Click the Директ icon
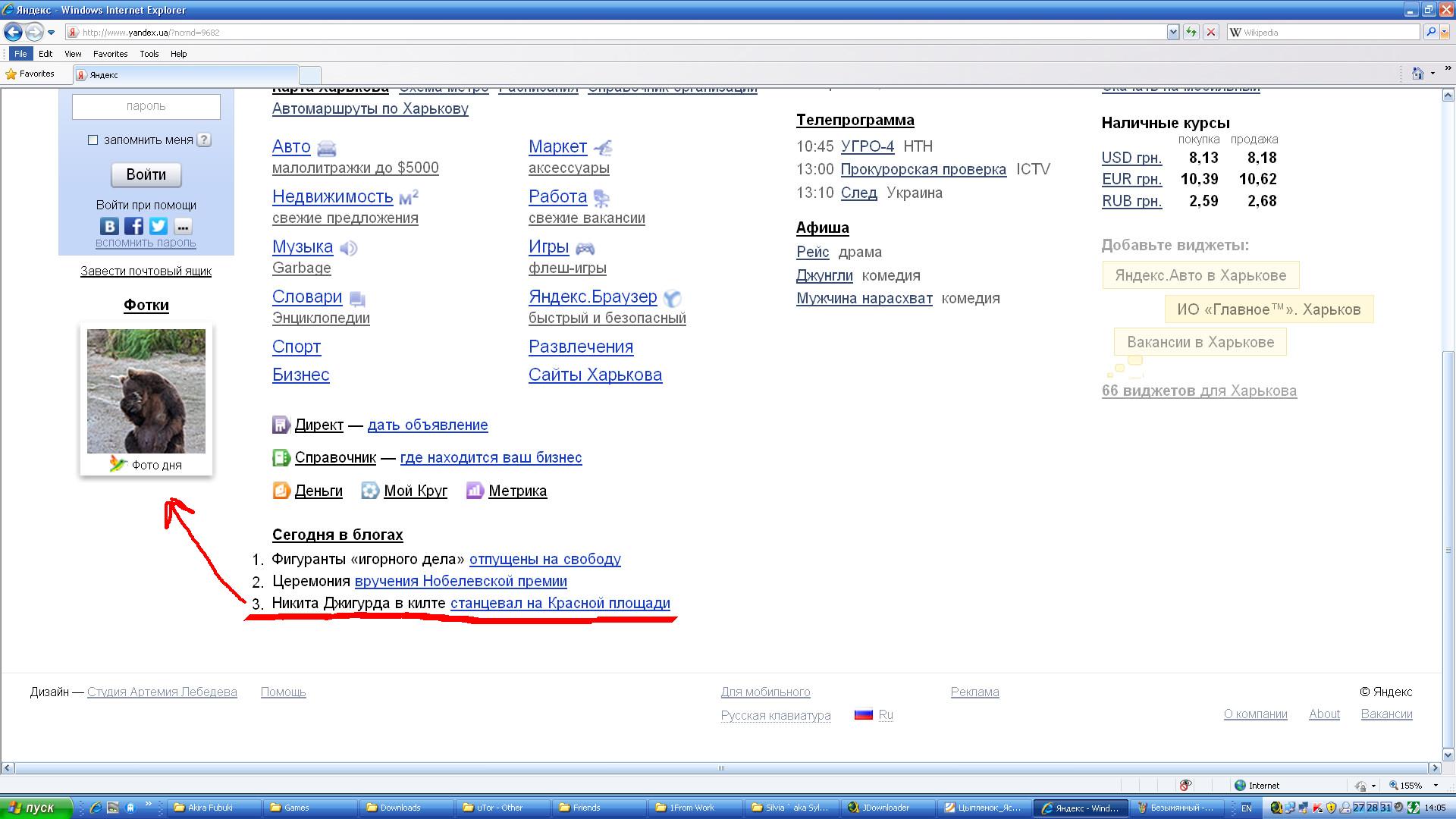This screenshot has width=1456, height=819. pos(281,425)
